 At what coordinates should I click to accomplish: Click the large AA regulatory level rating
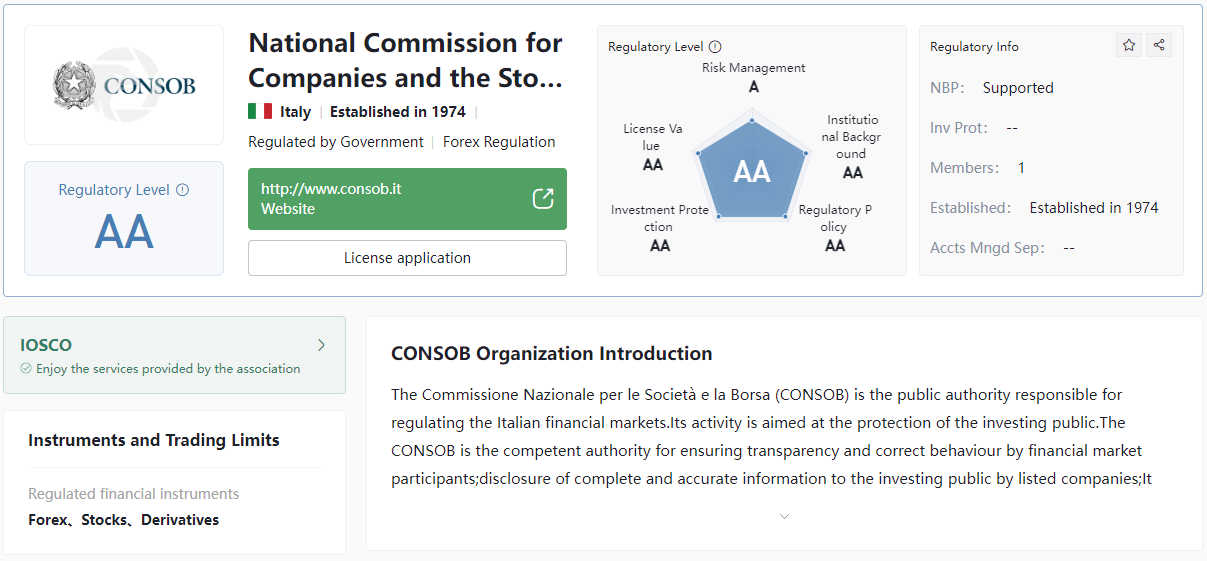124,232
